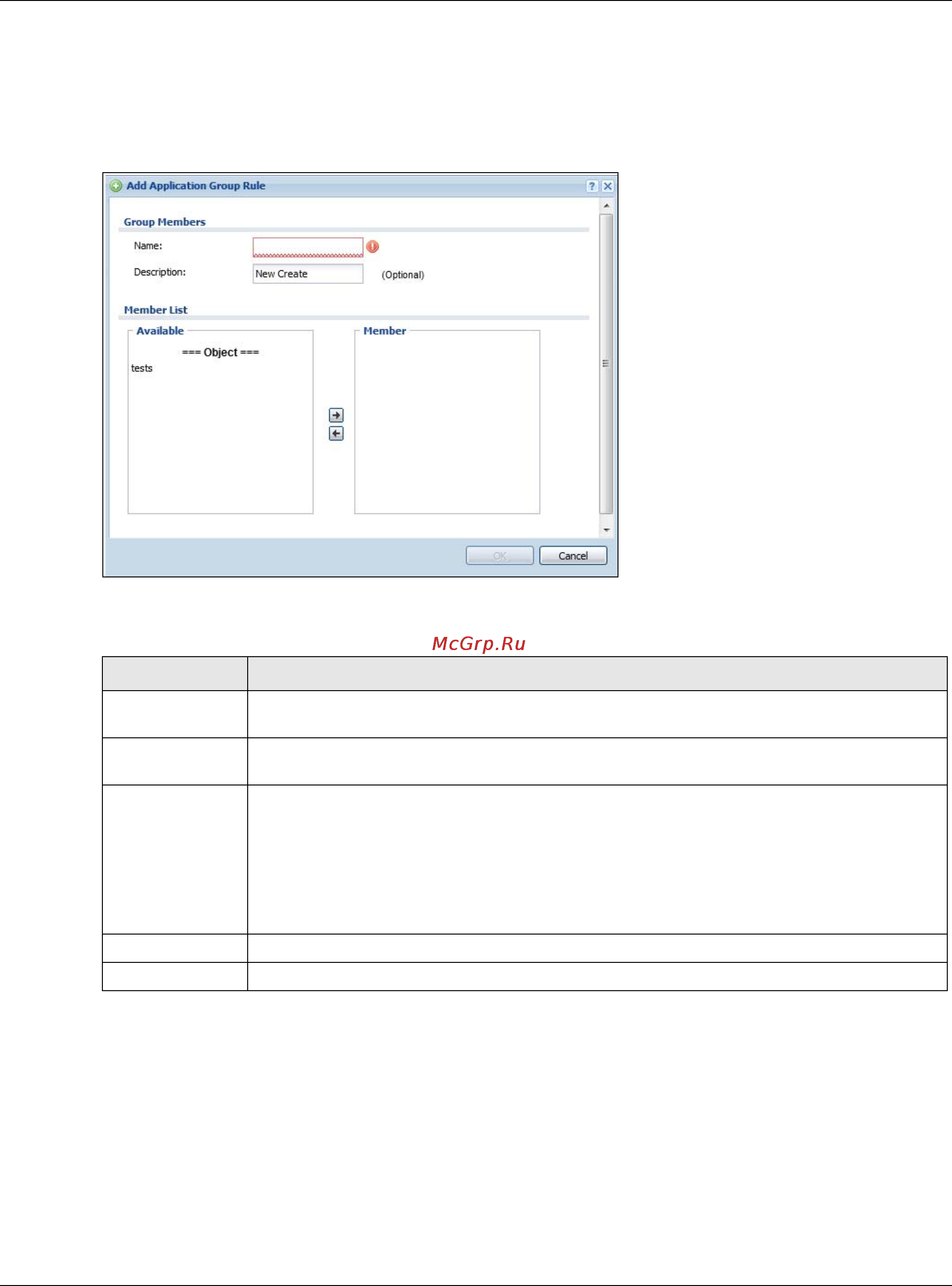Close the Add Application Group Rule dialog
The width and height of the screenshot is (952, 1286).
[608, 186]
